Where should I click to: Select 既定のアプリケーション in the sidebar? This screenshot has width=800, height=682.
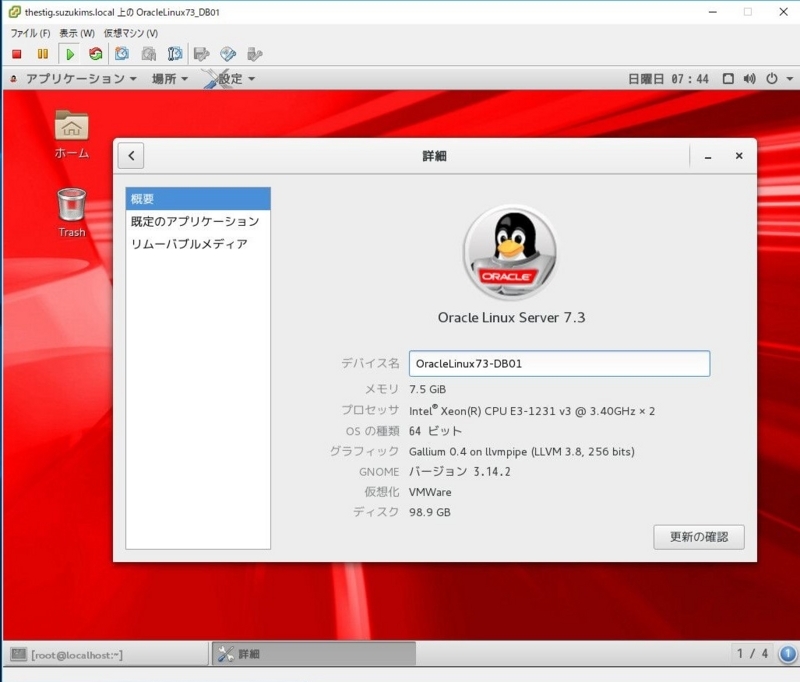pyautogui.click(x=198, y=221)
